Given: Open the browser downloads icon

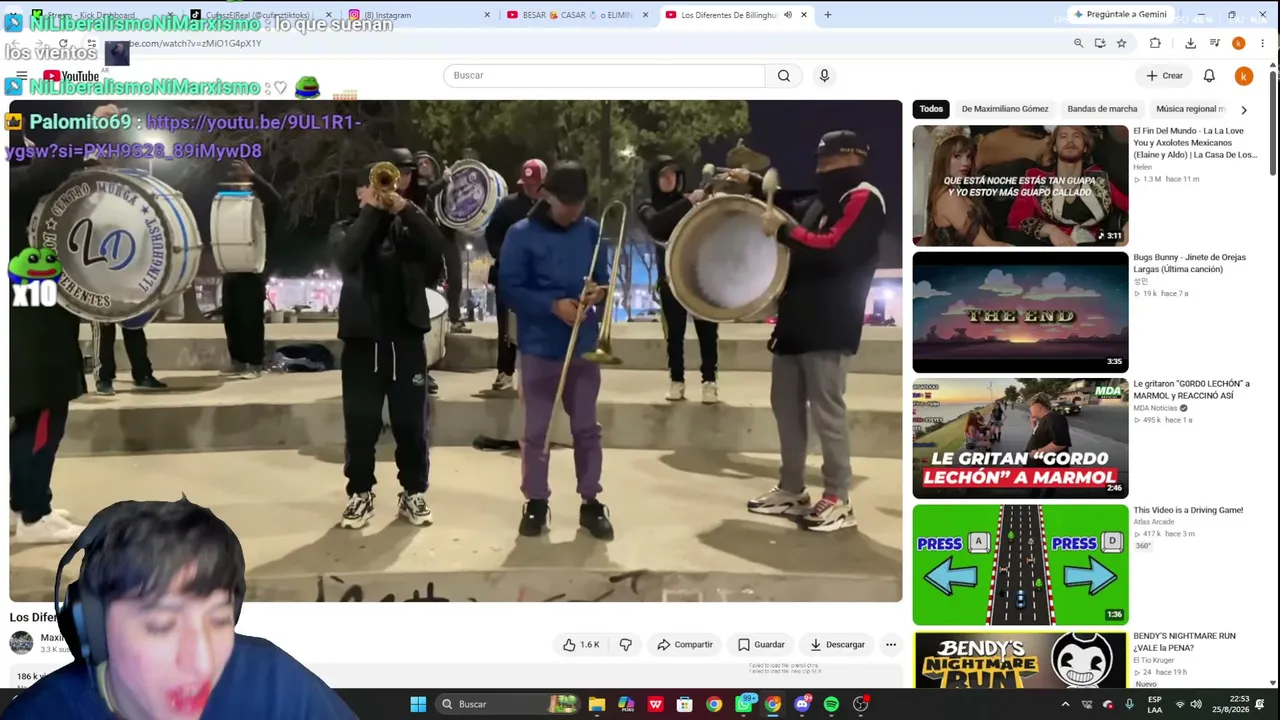Looking at the screenshot, I should [x=1190, y=43].
